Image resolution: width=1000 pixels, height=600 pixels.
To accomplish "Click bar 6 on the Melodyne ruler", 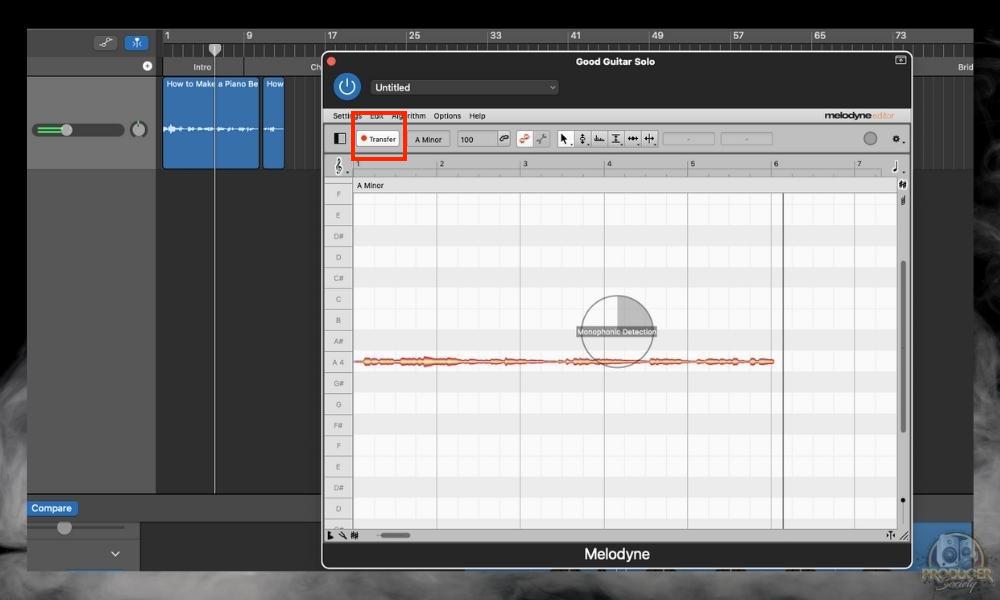I will coord(776,164).
